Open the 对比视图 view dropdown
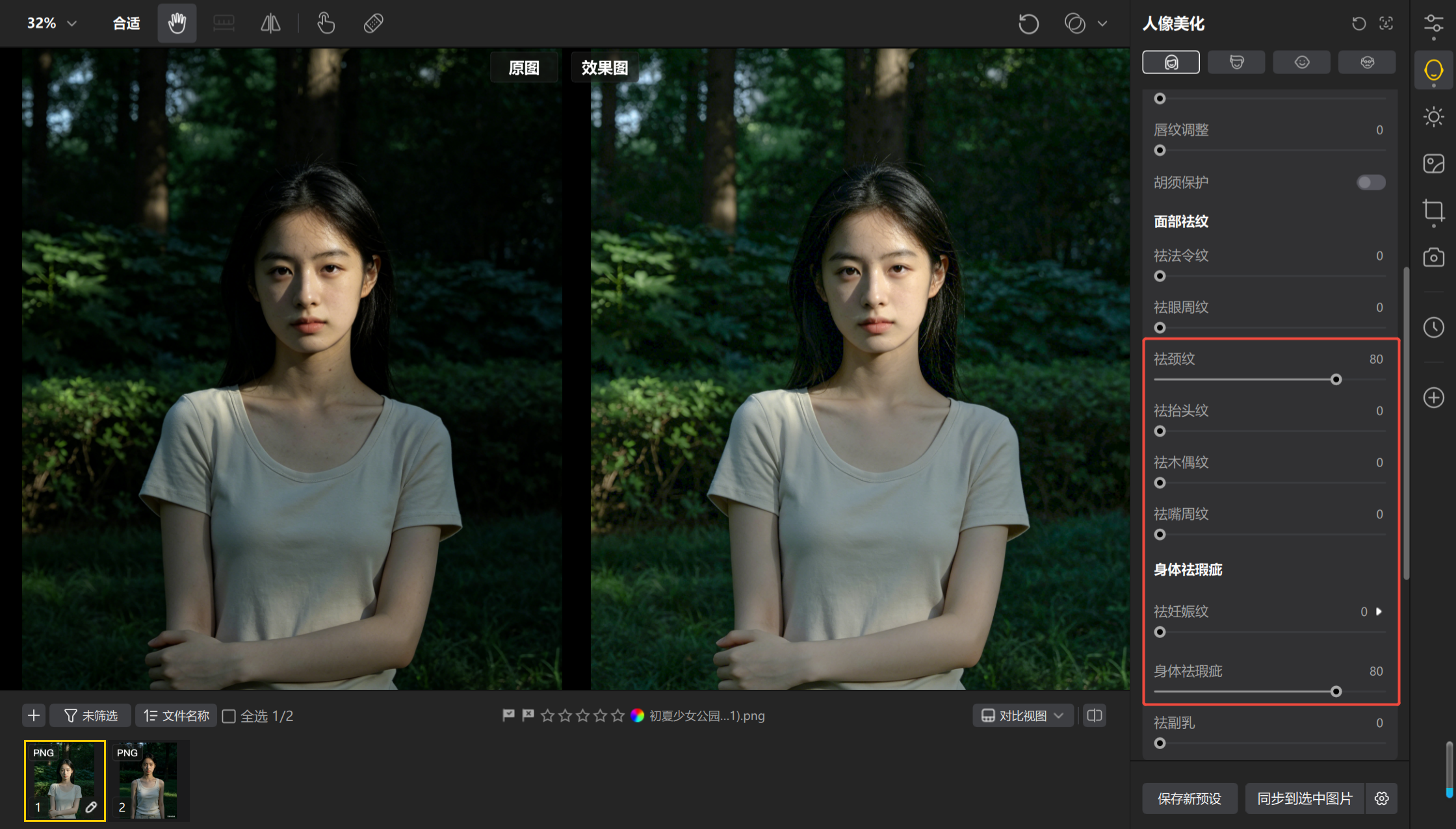 click(x=1022, y=715)
